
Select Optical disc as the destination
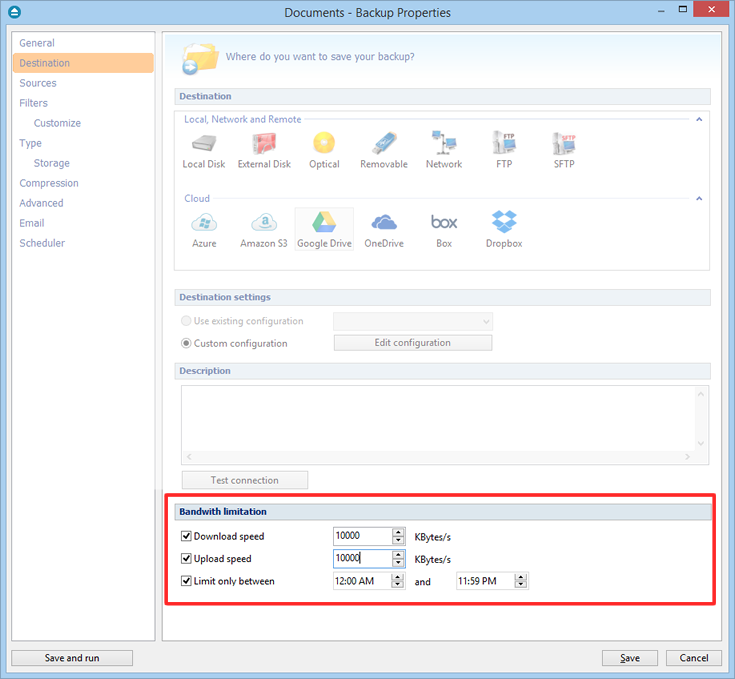click(x=324, y=150)
